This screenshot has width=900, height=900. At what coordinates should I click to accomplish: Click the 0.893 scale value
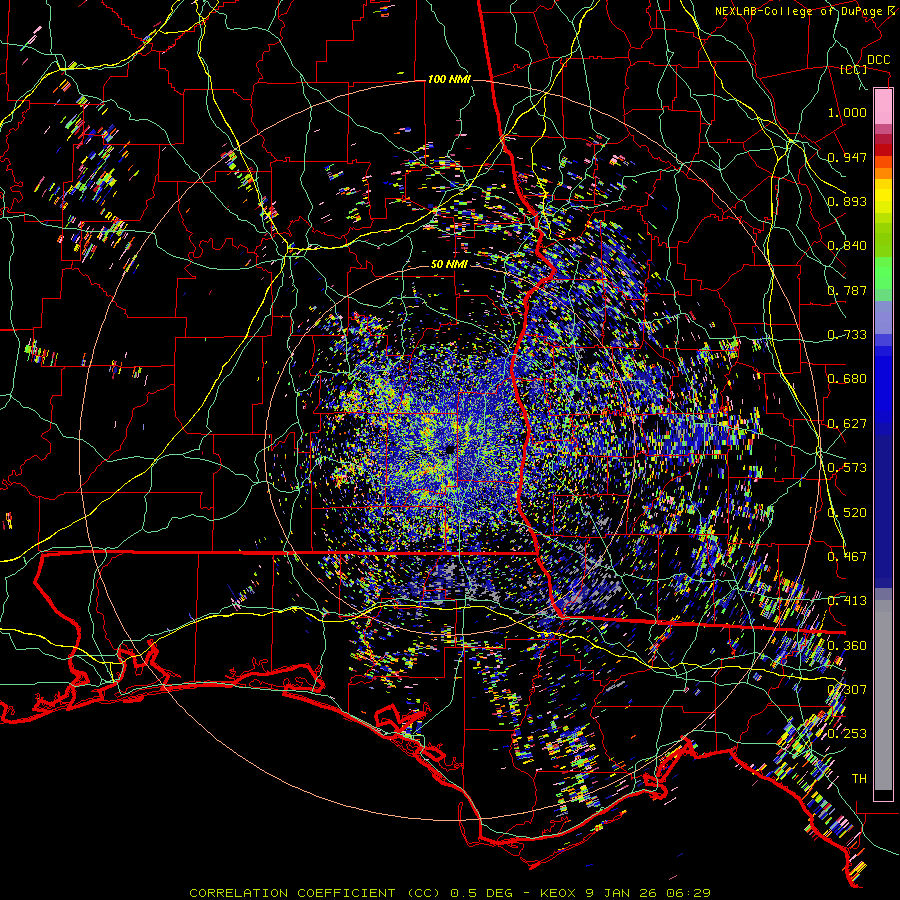tap(847, 201)
